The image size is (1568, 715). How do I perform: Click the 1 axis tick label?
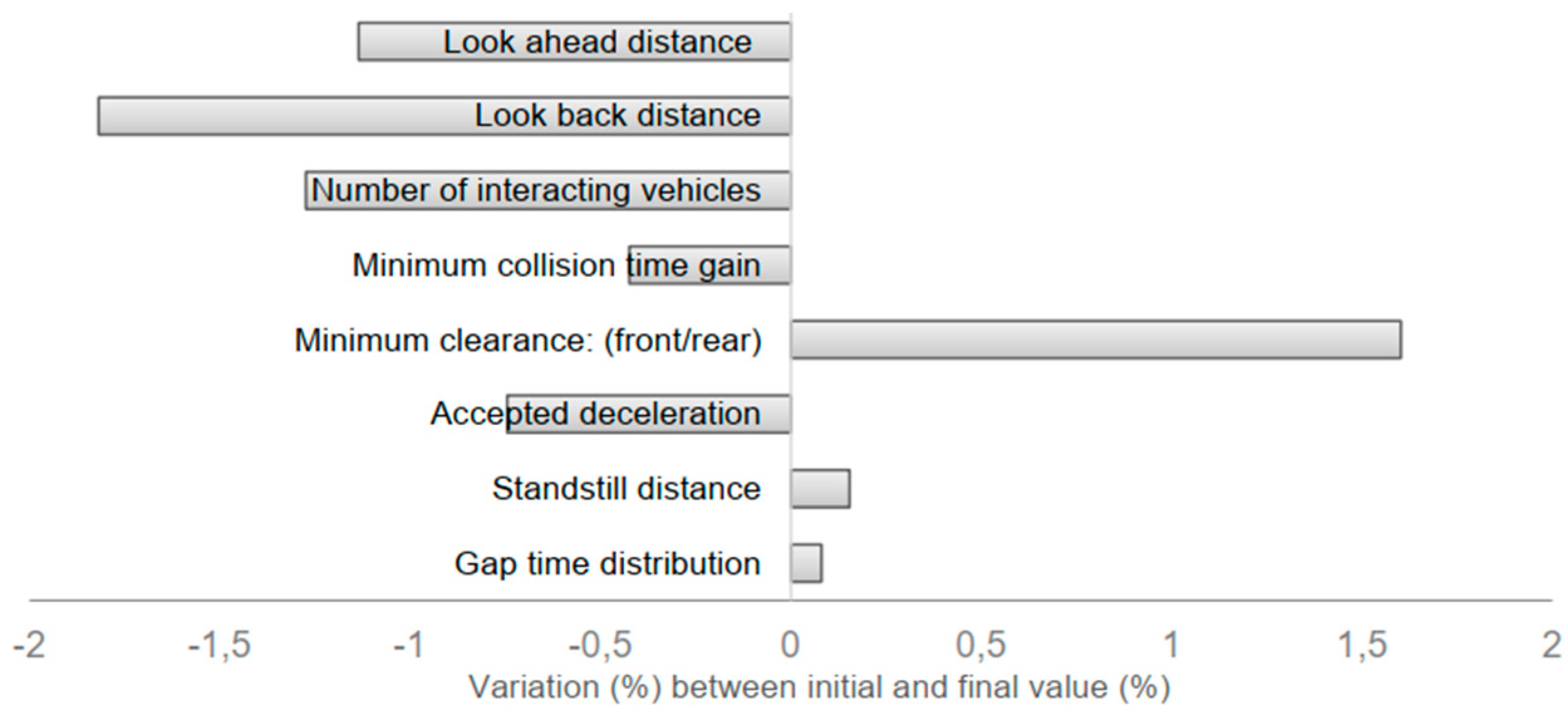pyautogui.click(x=1171, y=645)
